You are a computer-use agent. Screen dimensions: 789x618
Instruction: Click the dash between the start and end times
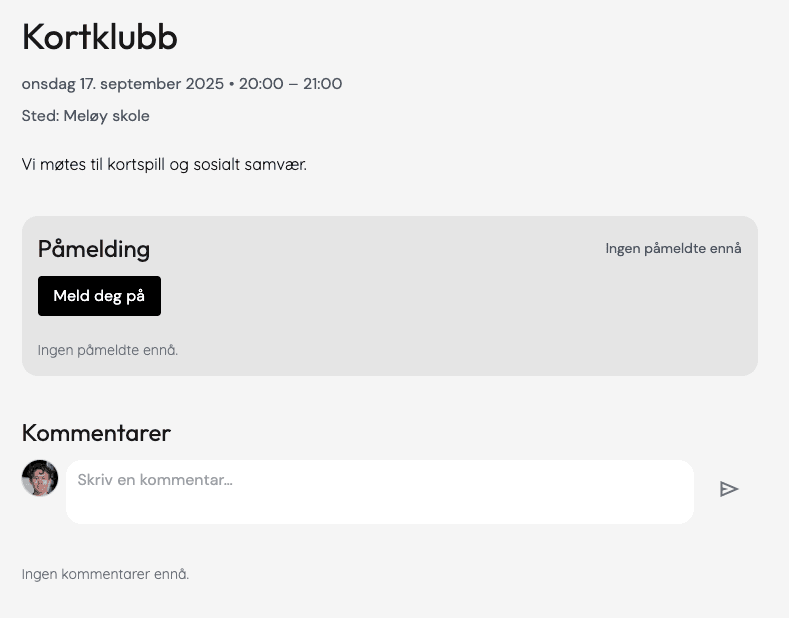point(293,84)
